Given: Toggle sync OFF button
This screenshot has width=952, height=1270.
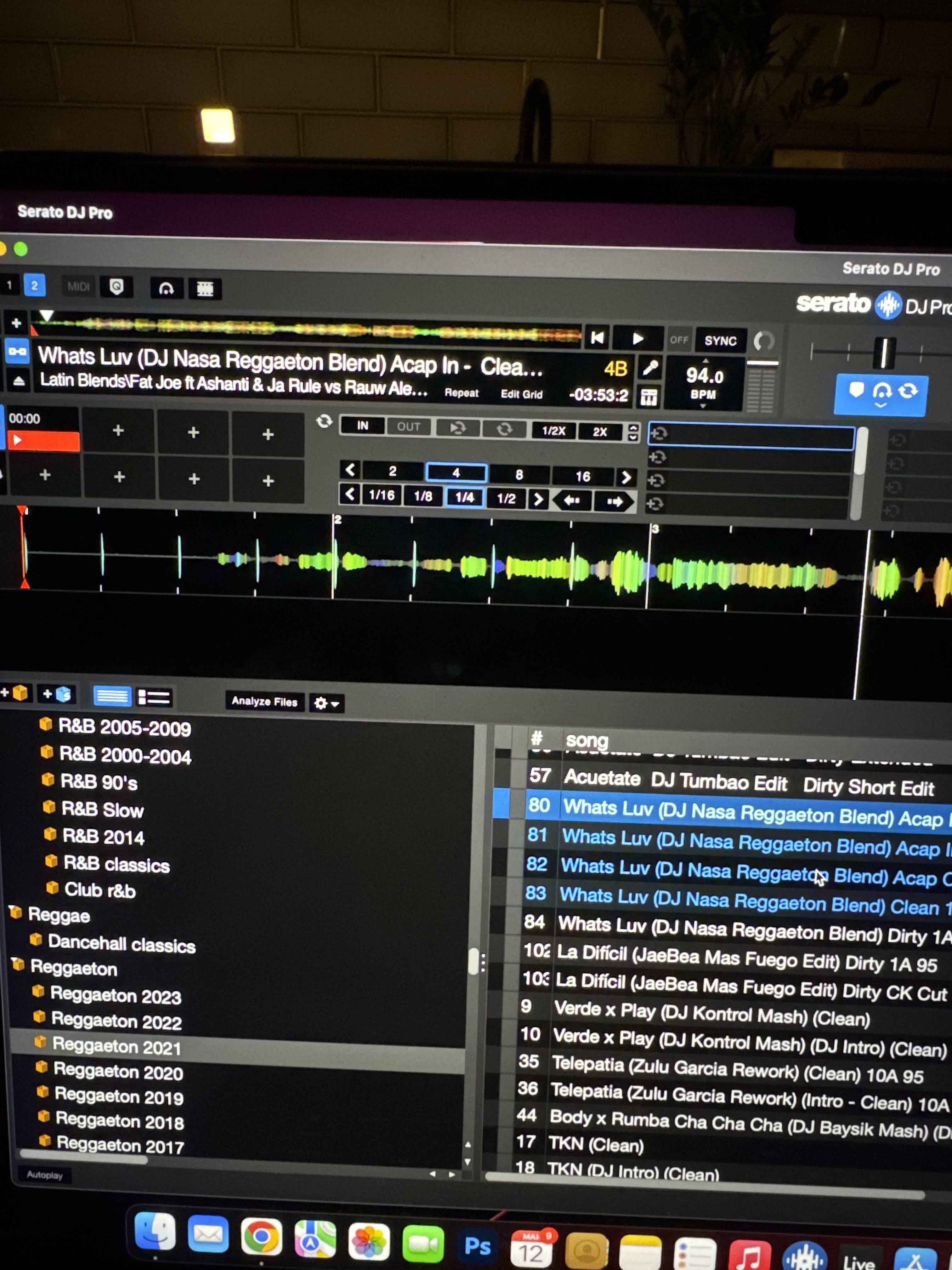Looking at the screenshot, I should tap(679, 340).
